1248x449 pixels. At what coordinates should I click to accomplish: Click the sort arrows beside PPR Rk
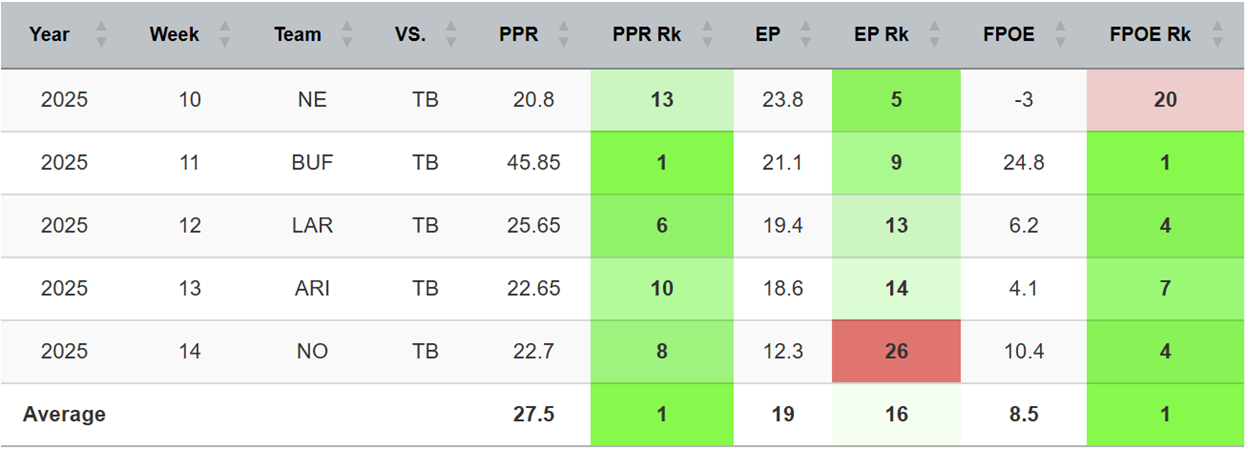706,35
